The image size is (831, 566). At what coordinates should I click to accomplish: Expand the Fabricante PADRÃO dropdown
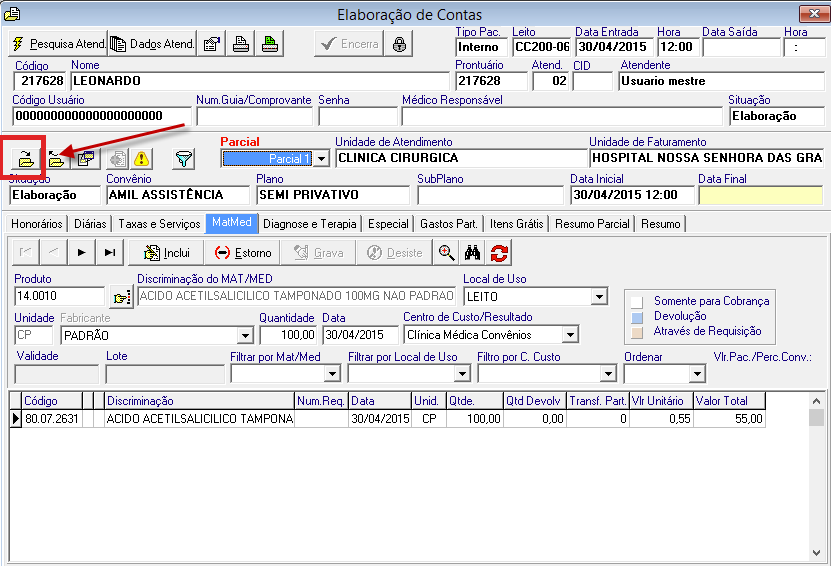pyautogui.click(x=245, y=335)
